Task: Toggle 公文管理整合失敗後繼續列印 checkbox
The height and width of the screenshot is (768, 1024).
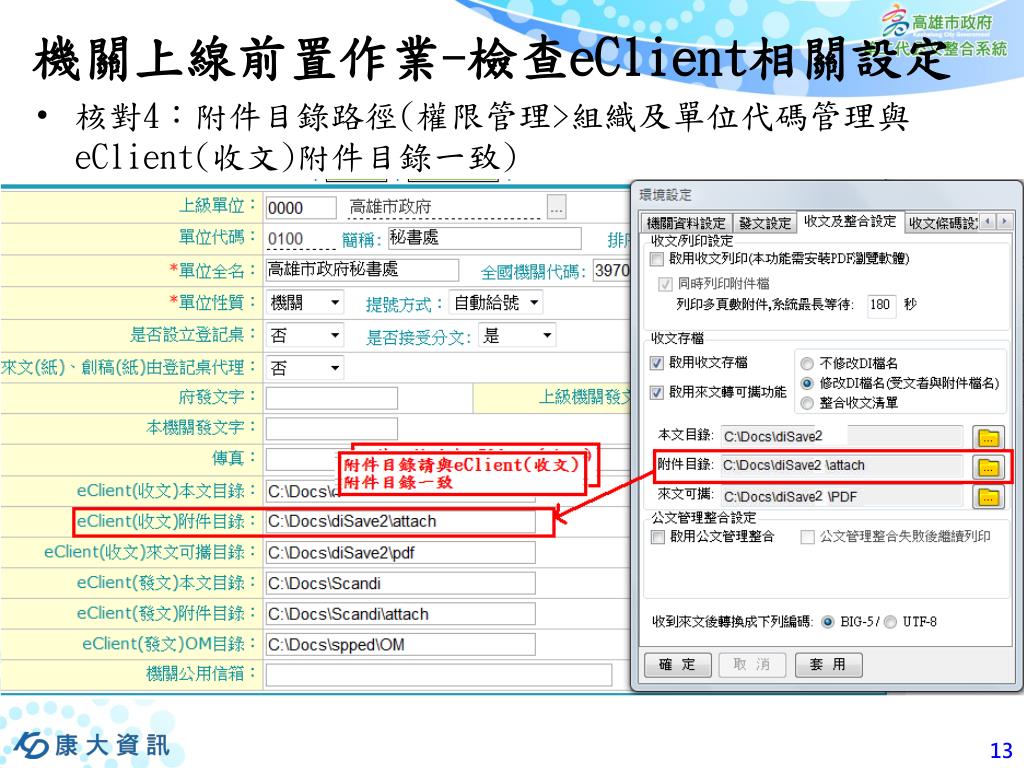Action: coord(807,537)
